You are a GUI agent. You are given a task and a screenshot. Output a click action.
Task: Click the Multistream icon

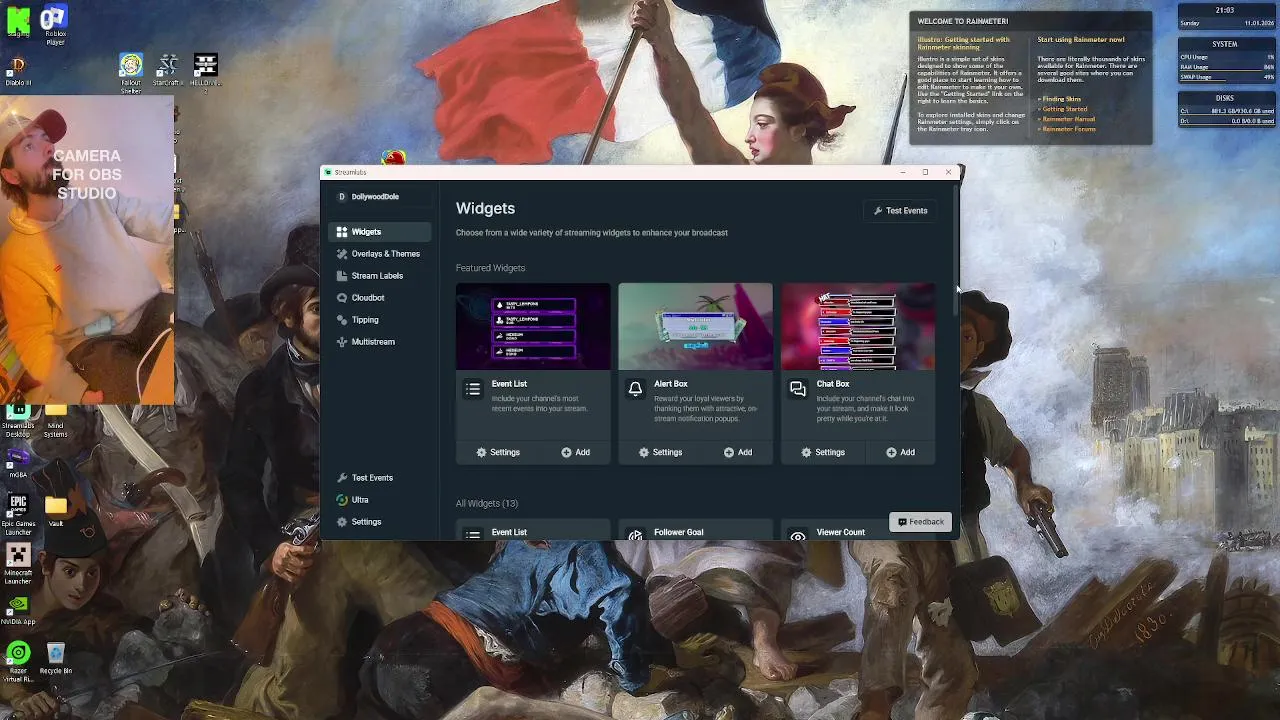coord(342,342)
